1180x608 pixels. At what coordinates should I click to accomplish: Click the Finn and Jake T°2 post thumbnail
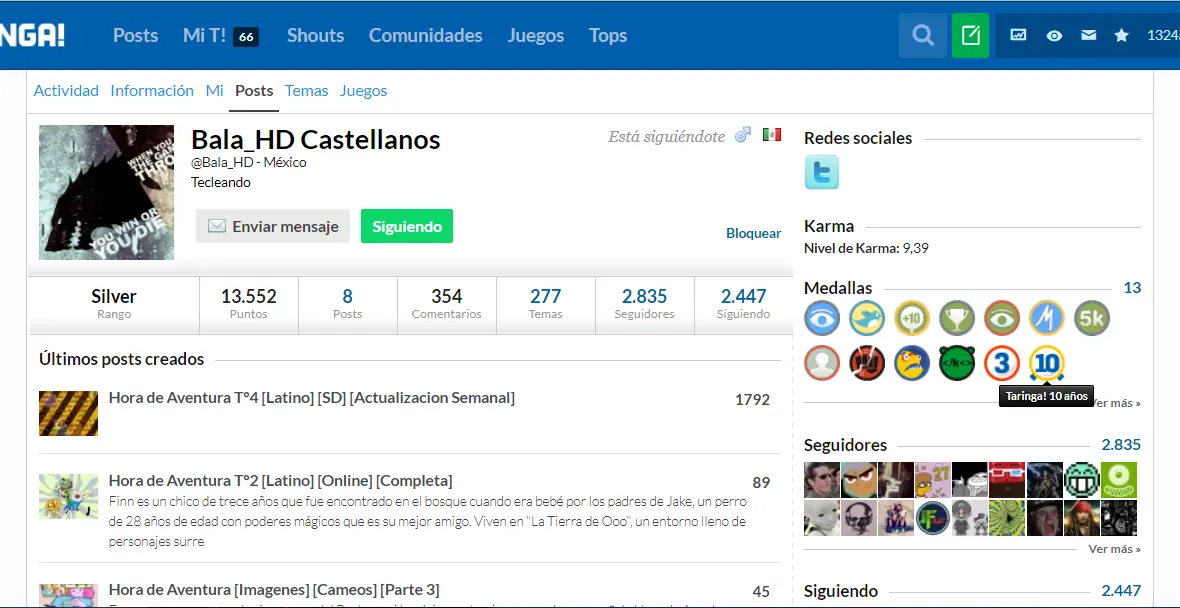(68, 496)
